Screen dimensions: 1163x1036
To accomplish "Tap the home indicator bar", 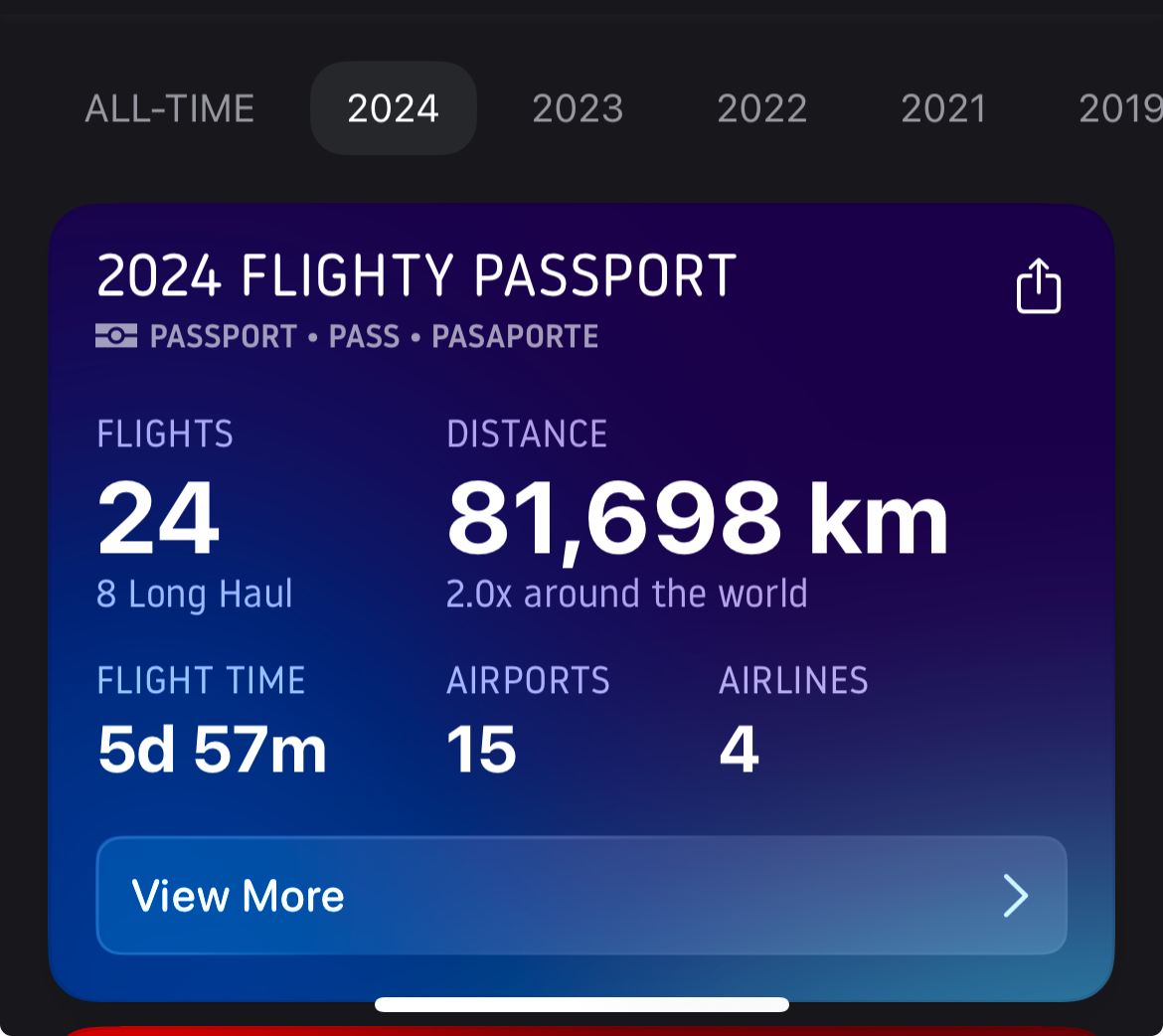I will tap(582, 1005).
